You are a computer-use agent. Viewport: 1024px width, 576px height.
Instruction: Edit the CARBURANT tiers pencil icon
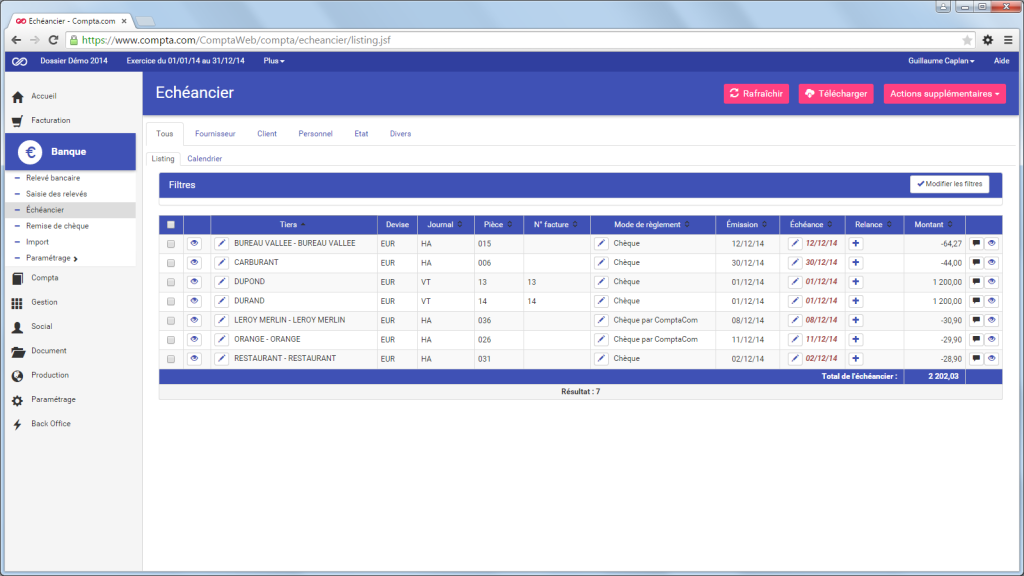[x=221, y=263]
